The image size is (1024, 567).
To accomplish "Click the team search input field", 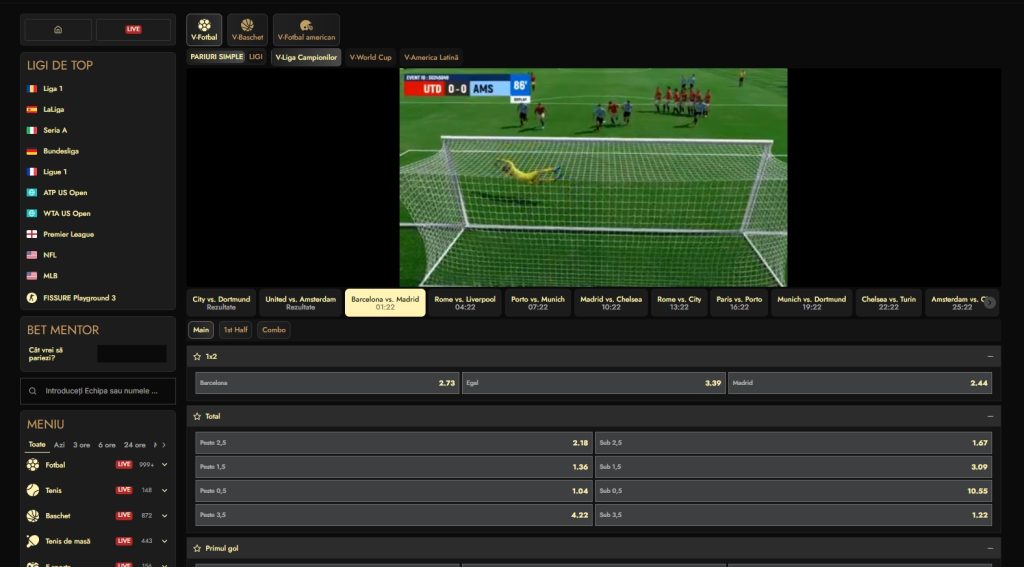I will click(98, 391).
